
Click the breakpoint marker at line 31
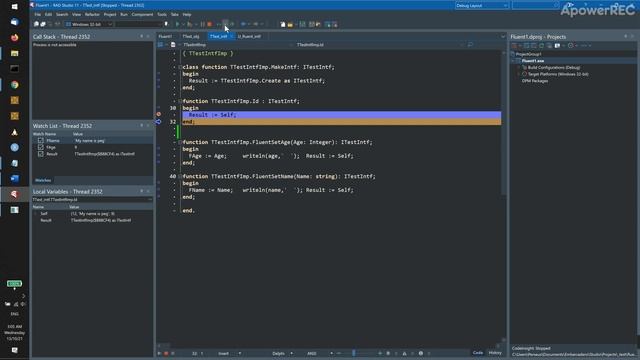coord(159,114)
